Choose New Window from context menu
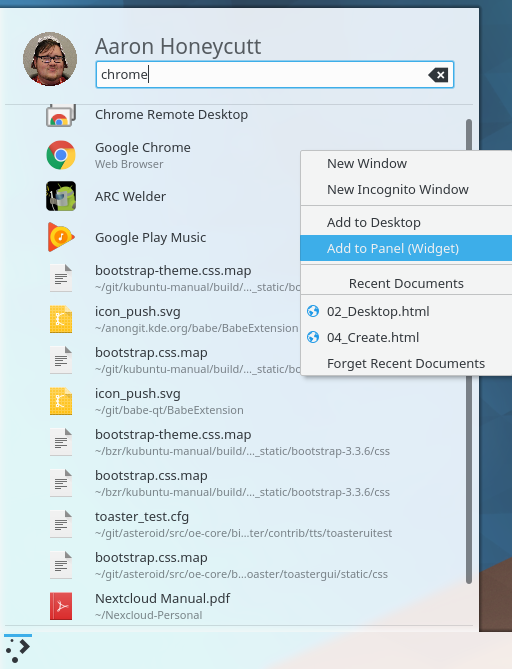This screenshot has height=669, width=512. pyautogui.click(x=406, y=164)
